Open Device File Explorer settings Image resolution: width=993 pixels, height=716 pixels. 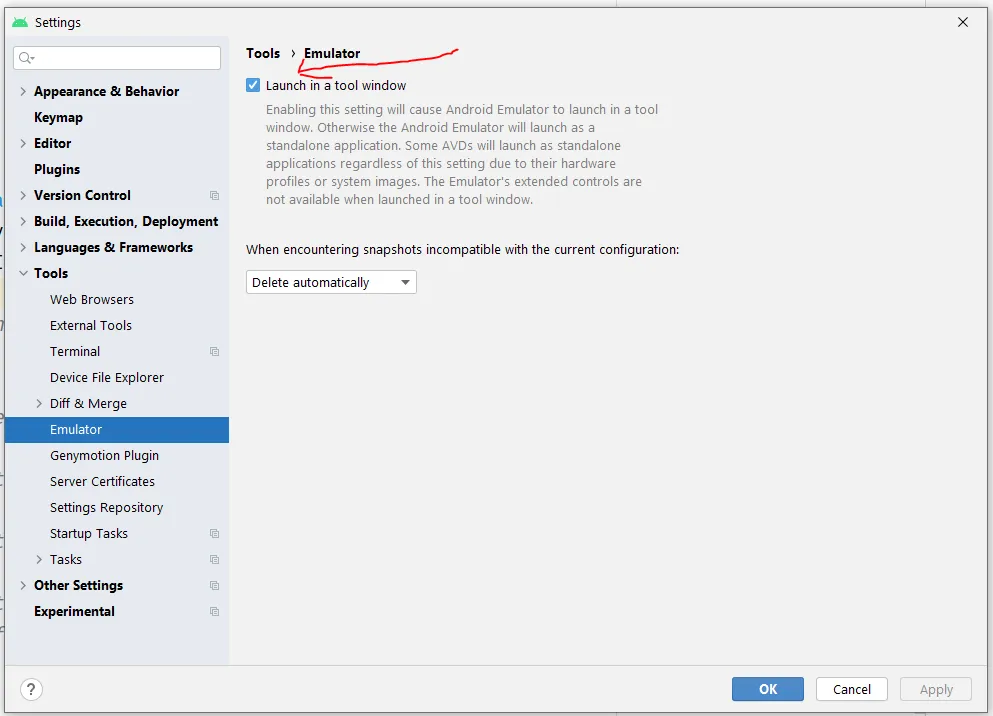[107, 377]
